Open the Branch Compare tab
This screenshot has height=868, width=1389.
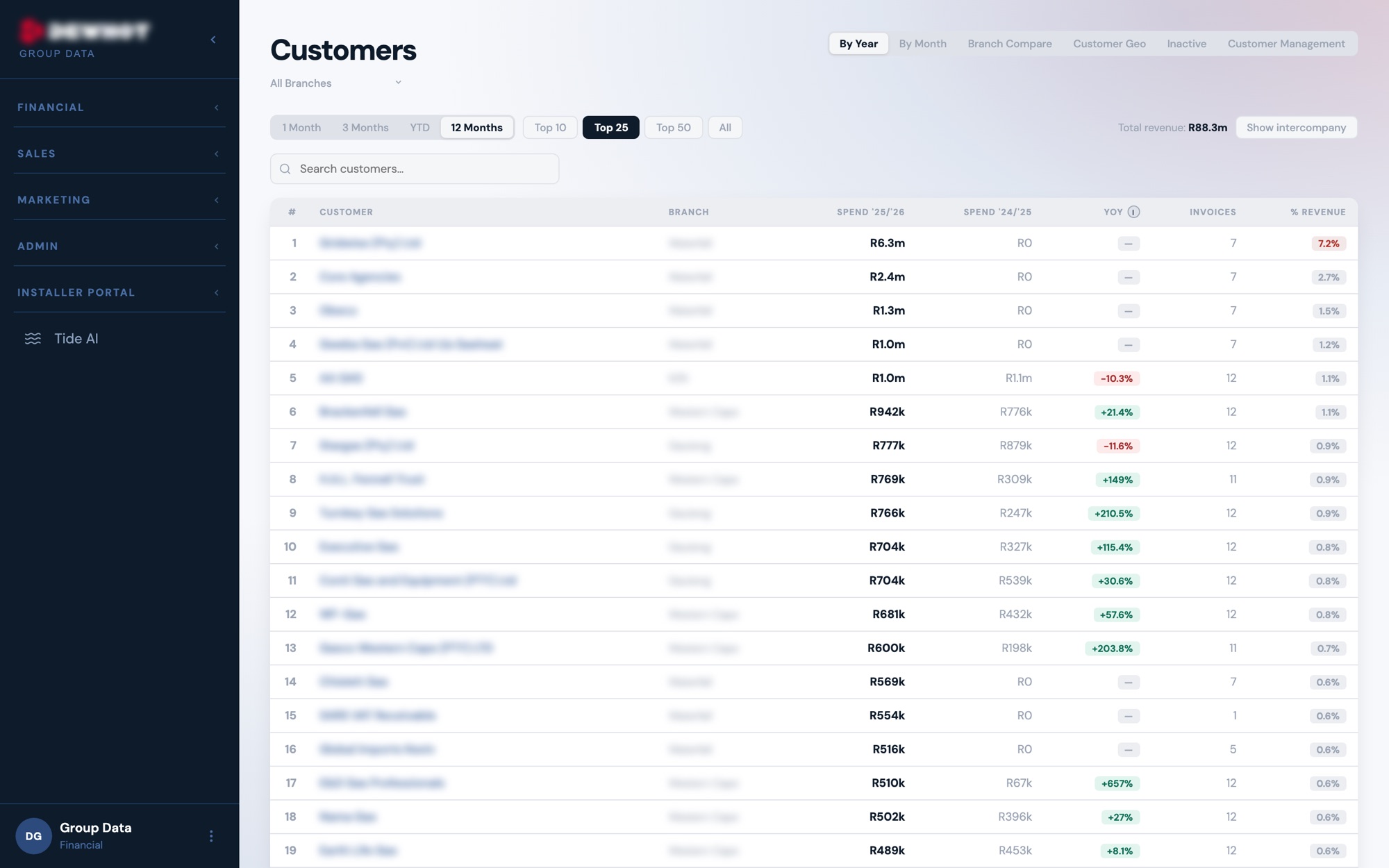click(x=1009, y=44)
